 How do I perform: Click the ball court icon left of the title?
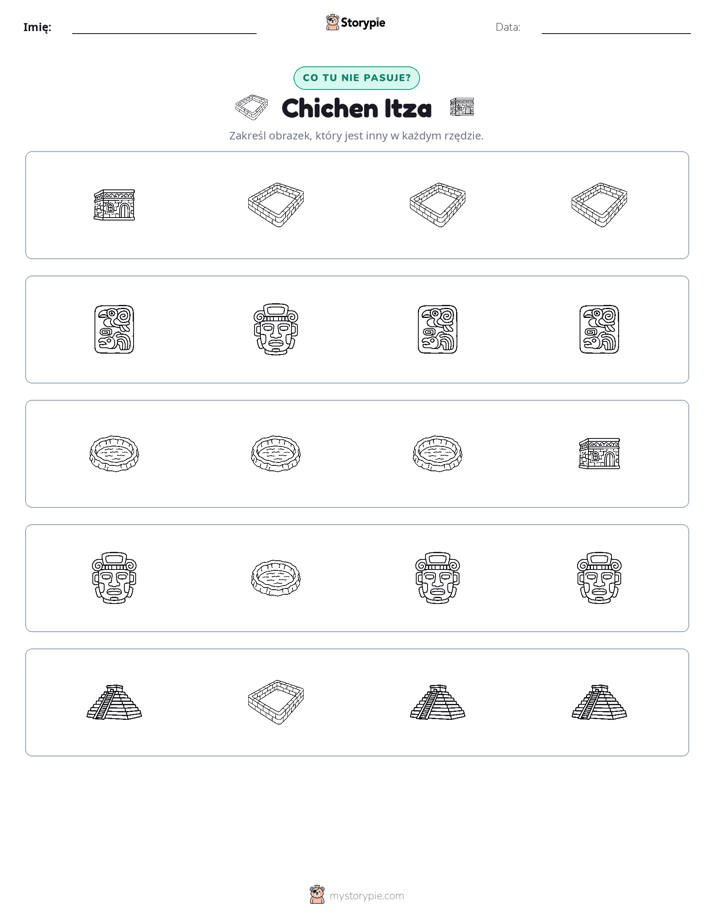point(252,107)
